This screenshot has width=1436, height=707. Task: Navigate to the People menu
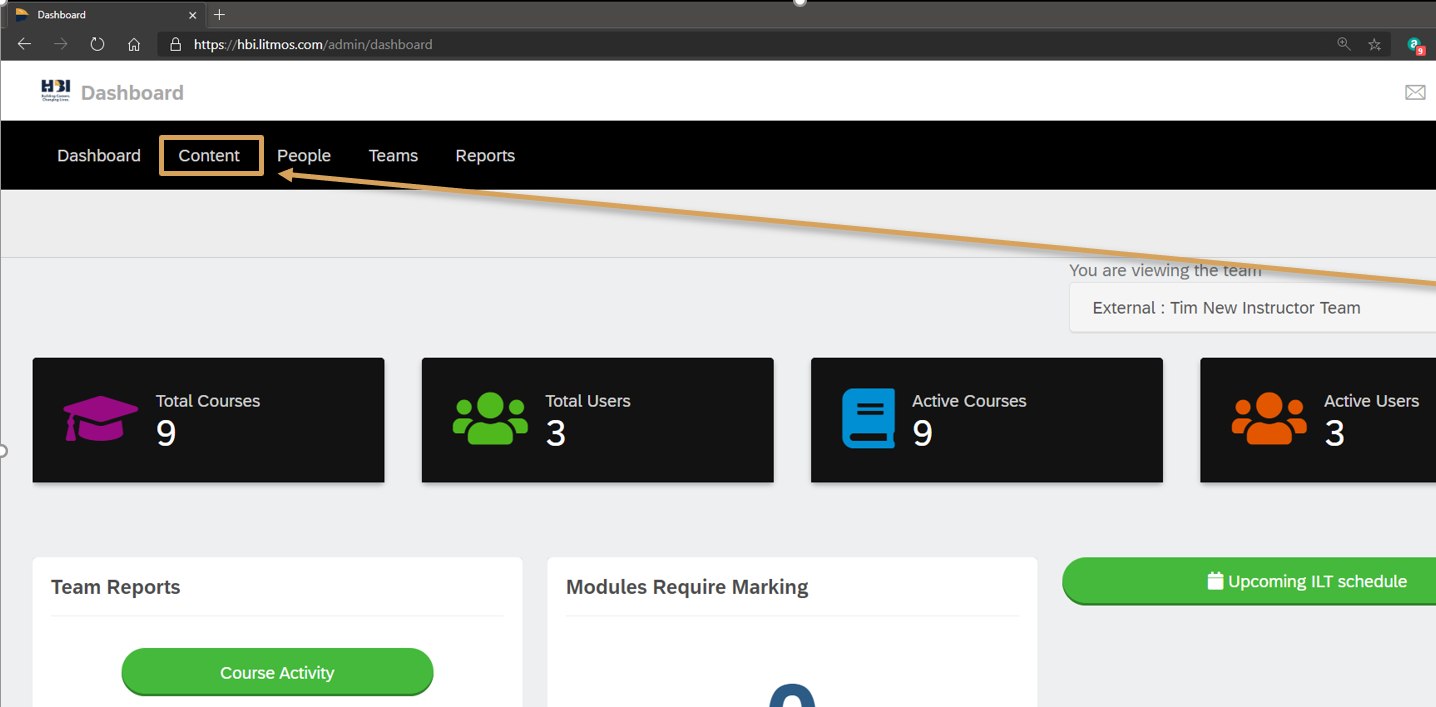click(304, 156)
